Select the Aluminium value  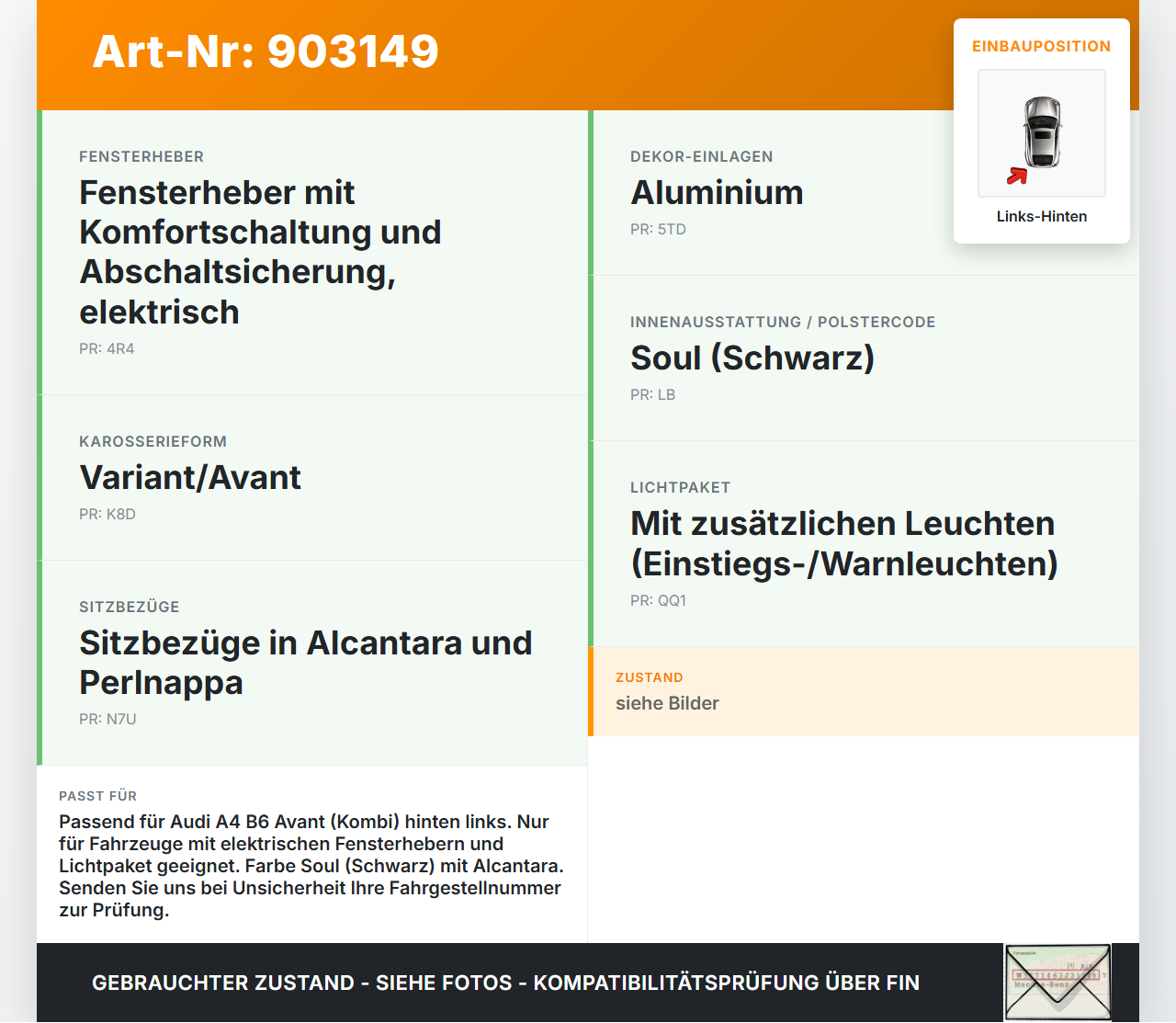[x=717, y=192]
